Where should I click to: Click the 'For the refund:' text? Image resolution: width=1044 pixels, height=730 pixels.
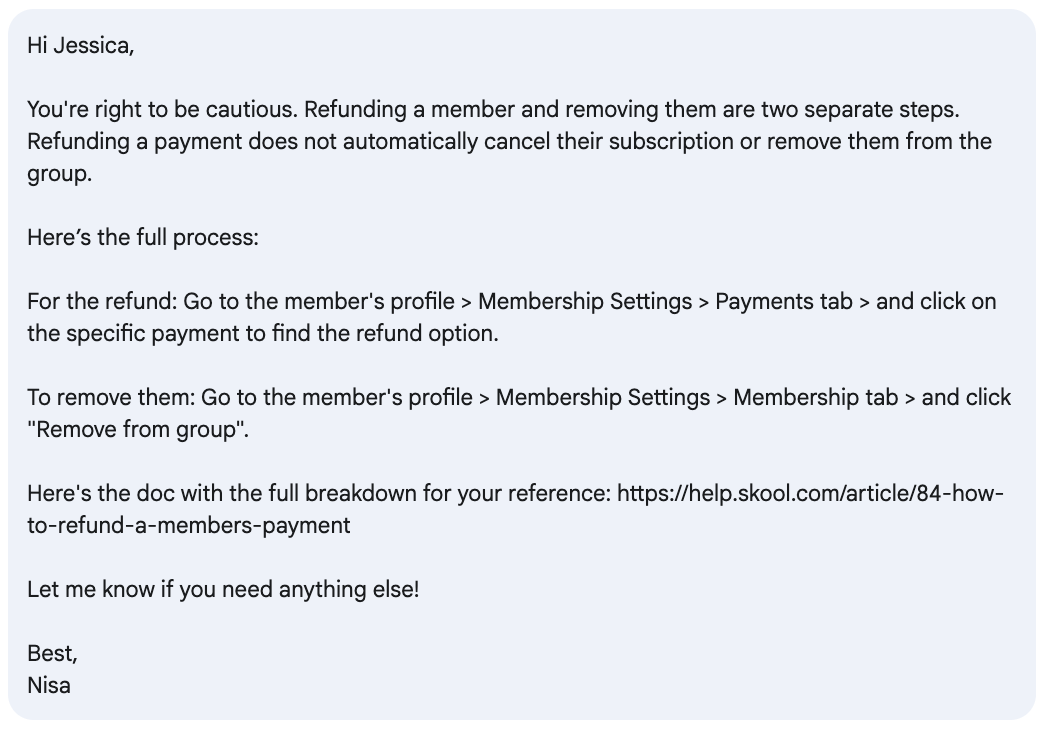coord(103,302)
